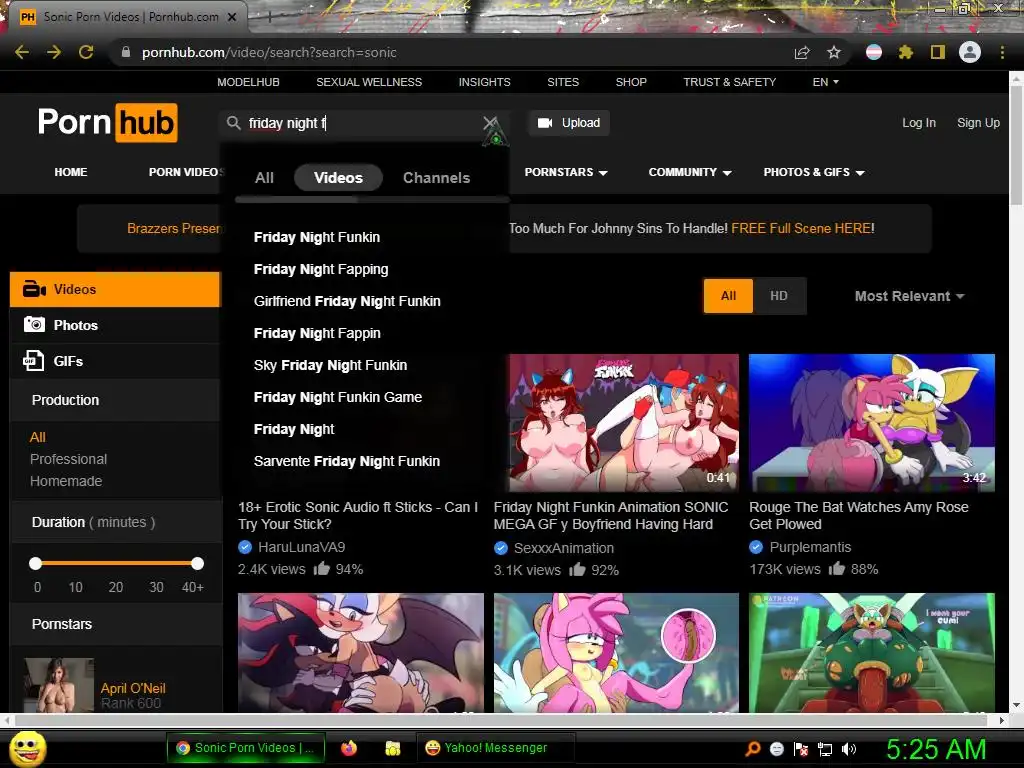The width and height of the screenshot is (1024, 768).
Task: Switch to the HD quality filter
Action: pos(778,296)
